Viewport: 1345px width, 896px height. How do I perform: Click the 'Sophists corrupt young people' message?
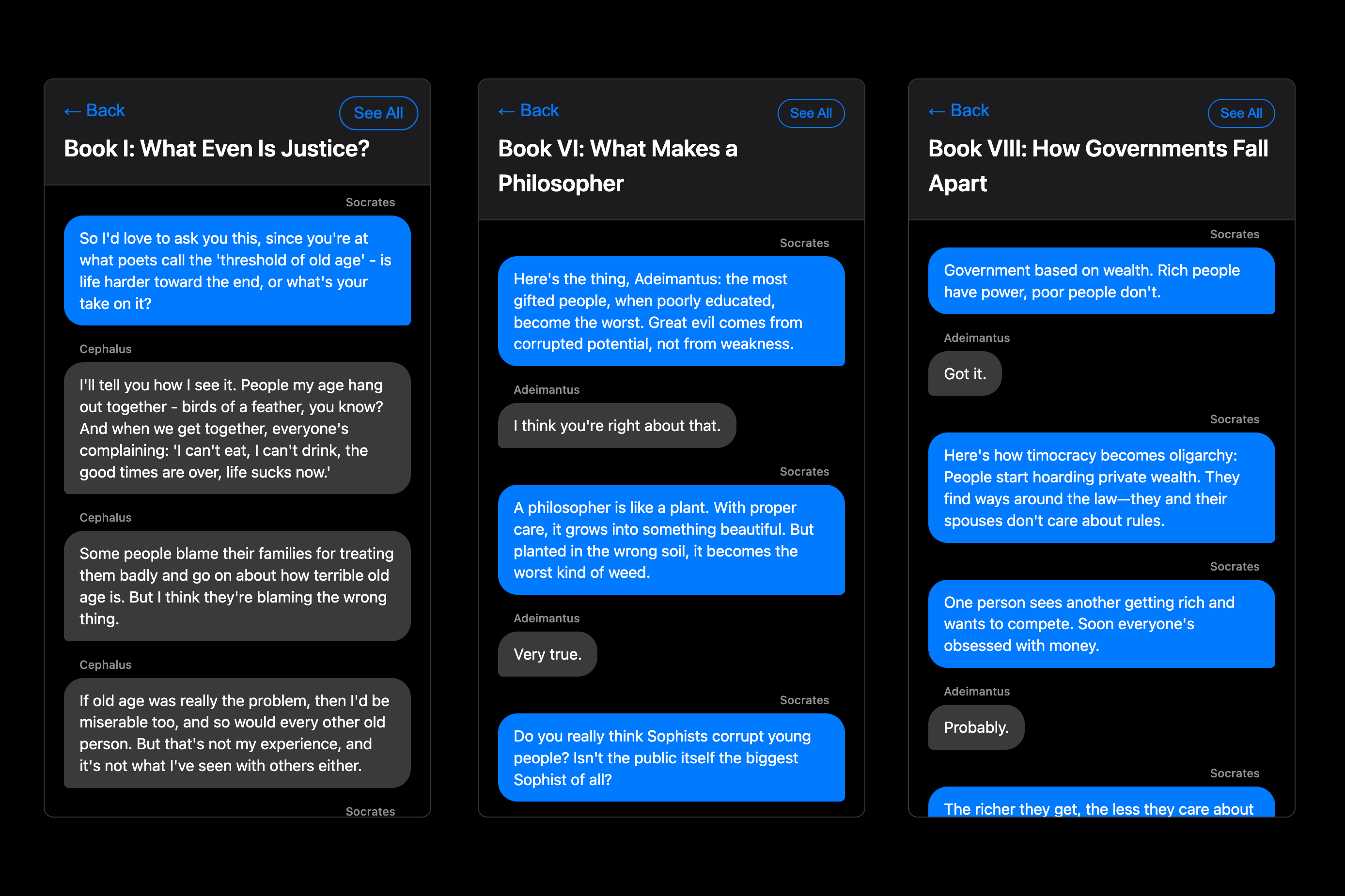(x=671, y=757)
